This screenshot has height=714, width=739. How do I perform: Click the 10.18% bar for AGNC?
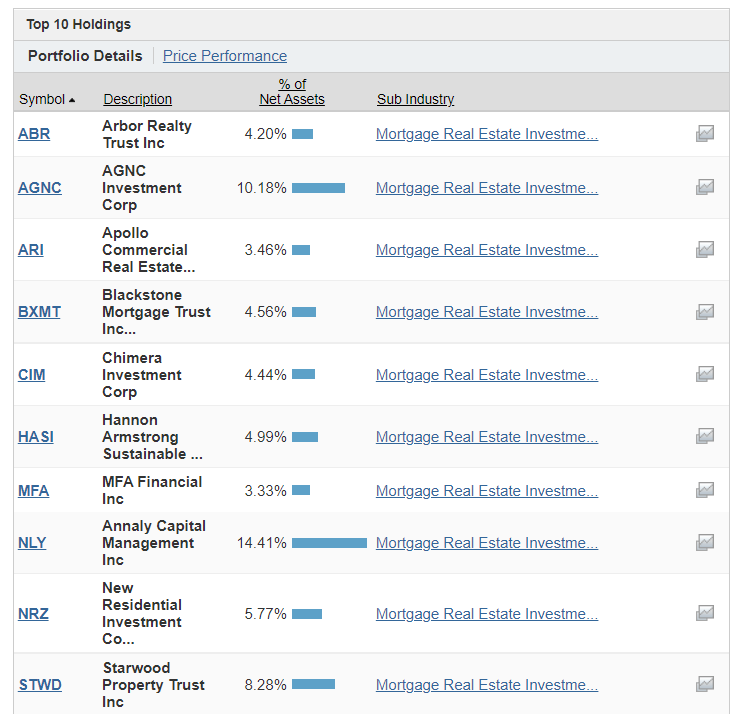pyautogui.click(x=319, y=188)
